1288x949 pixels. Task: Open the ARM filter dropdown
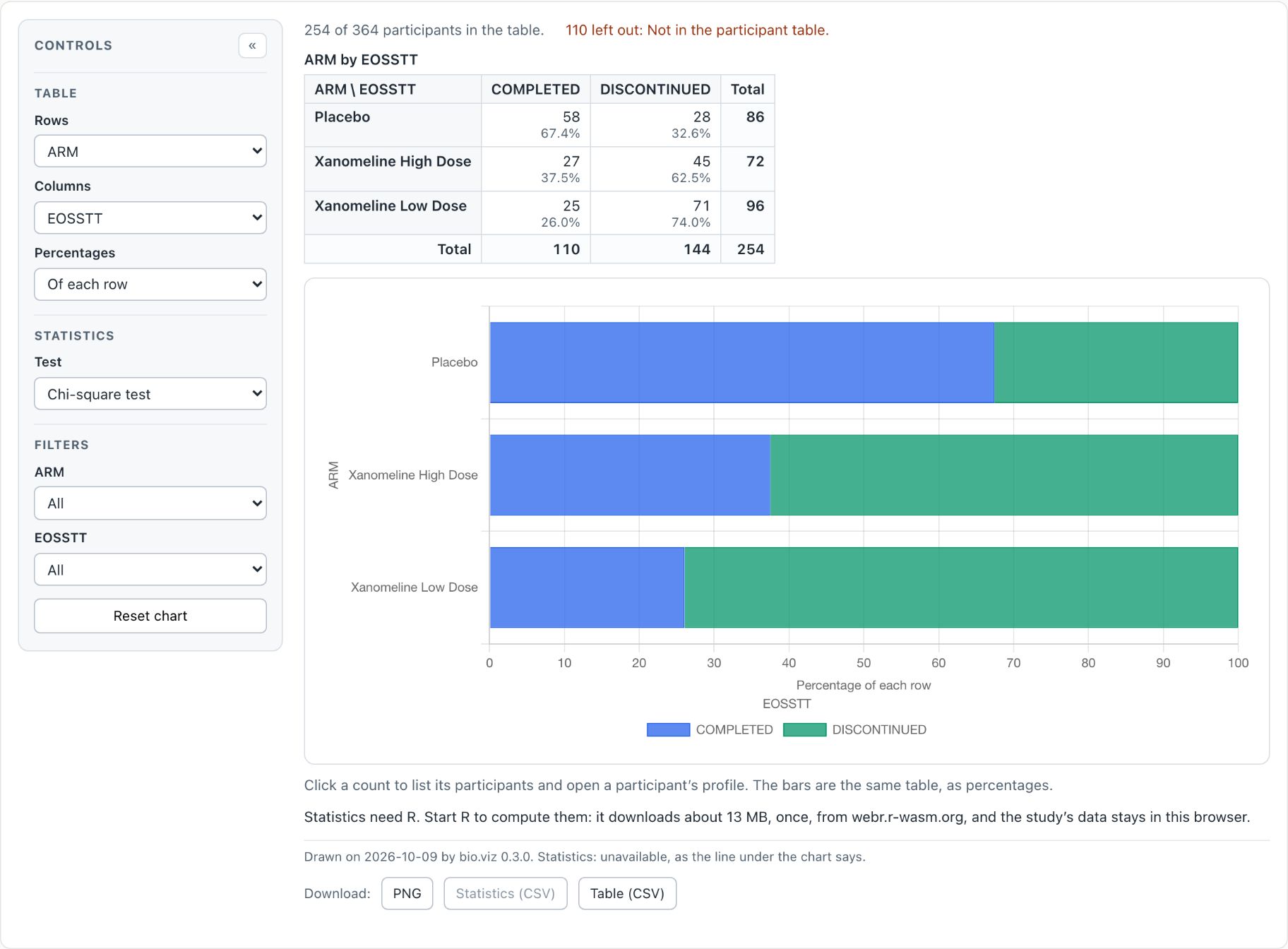150,503
